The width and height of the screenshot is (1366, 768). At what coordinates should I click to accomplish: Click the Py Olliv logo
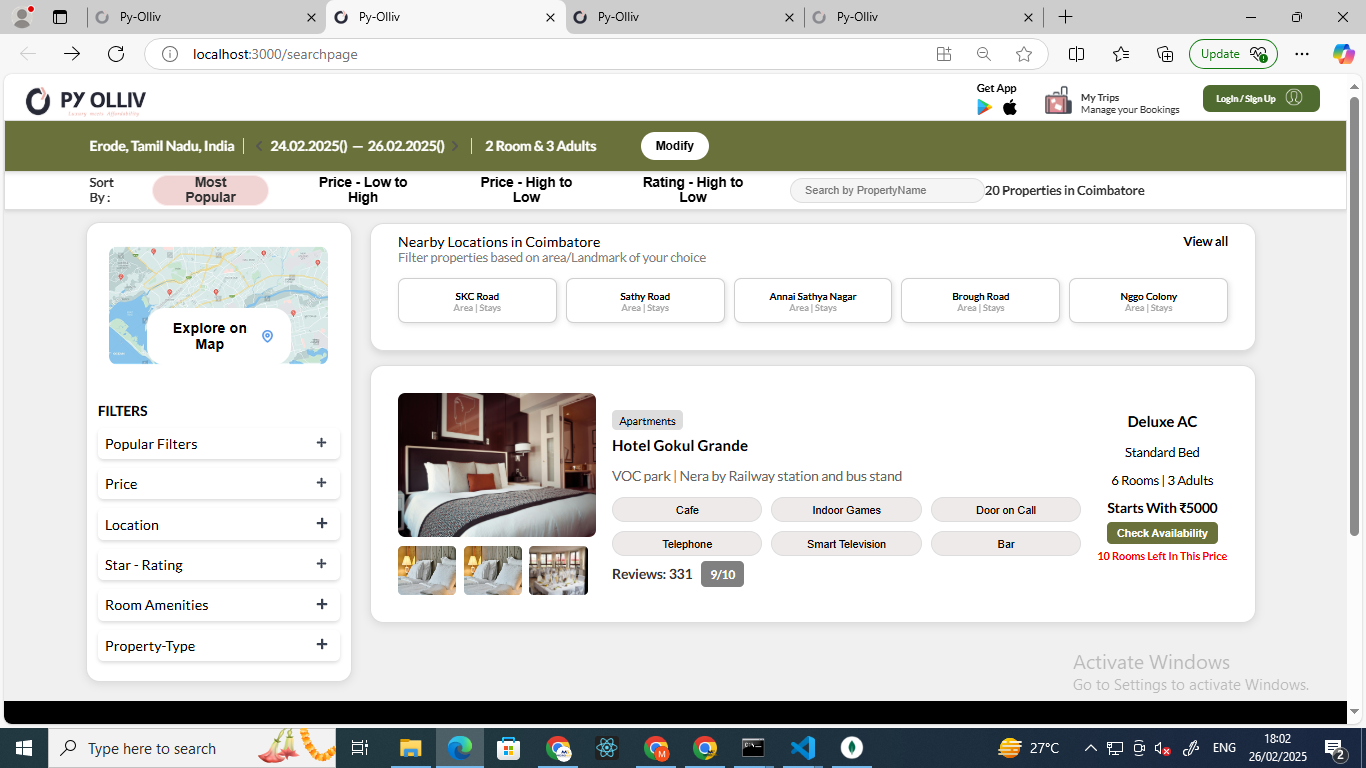(x=86, y=101)
